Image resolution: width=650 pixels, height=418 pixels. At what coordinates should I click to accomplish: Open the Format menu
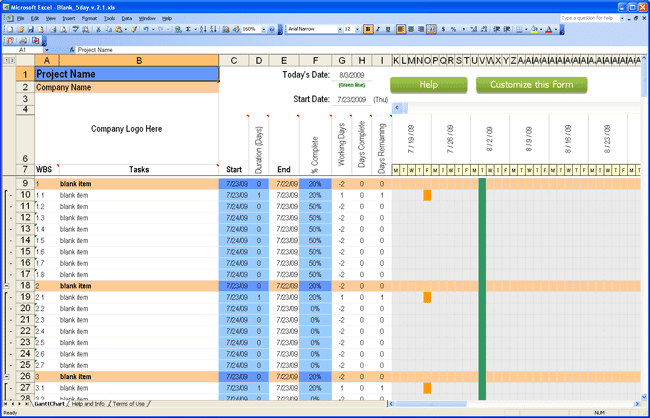[89, 18]
